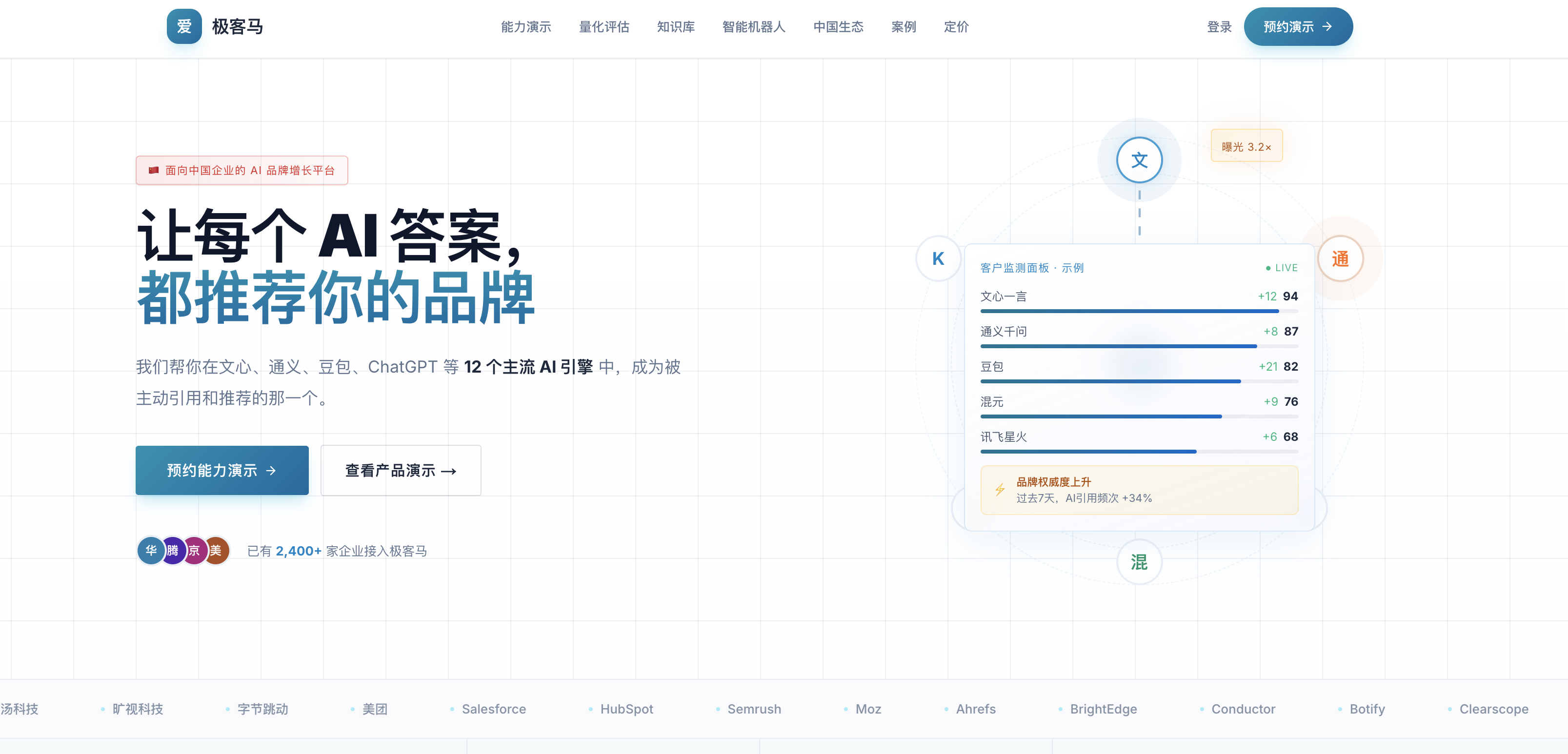Click the 通义千问 row label
1568x754 pixels.
click(x=1003, y=332)
